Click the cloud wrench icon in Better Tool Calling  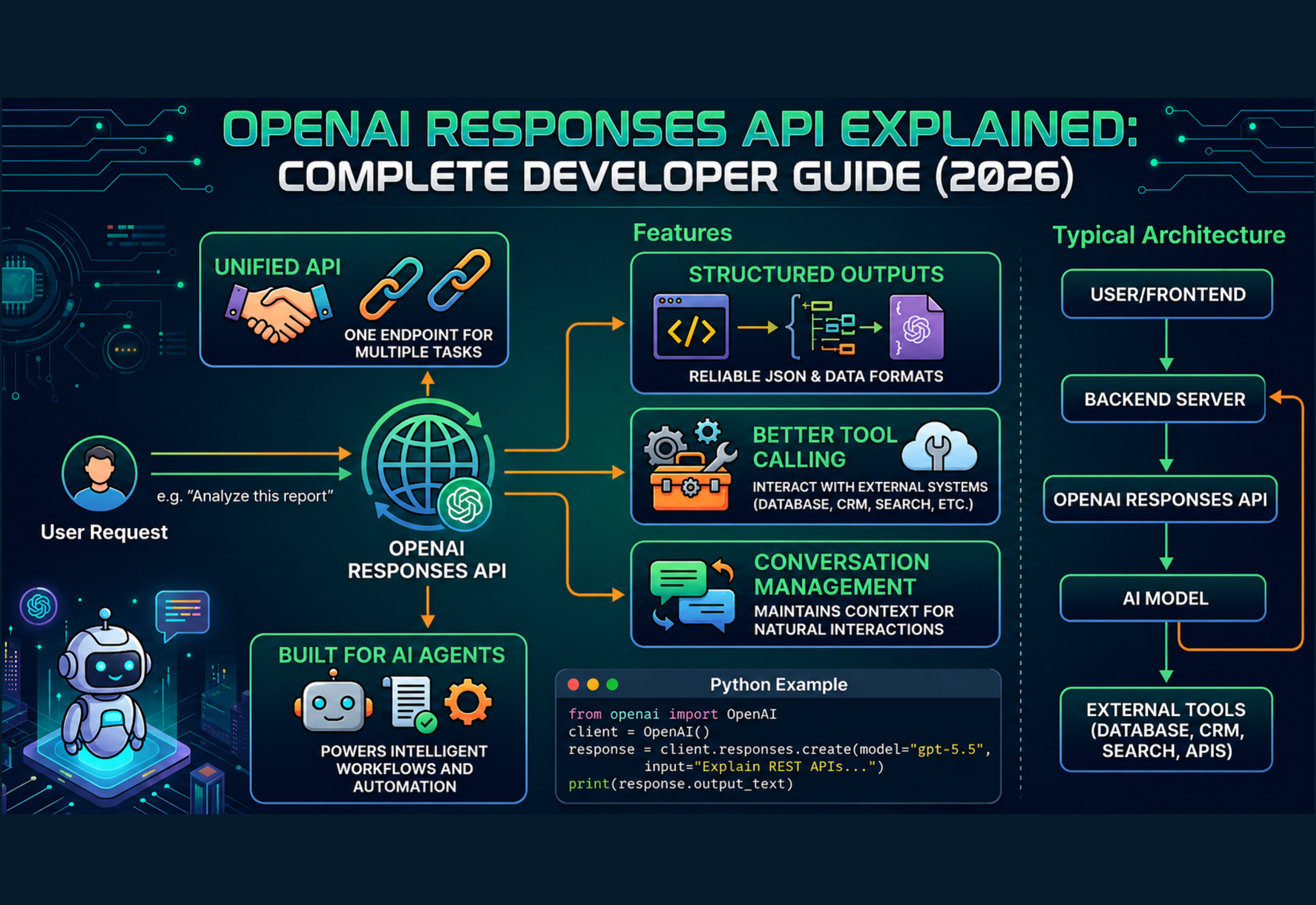(x=939, y=447)
